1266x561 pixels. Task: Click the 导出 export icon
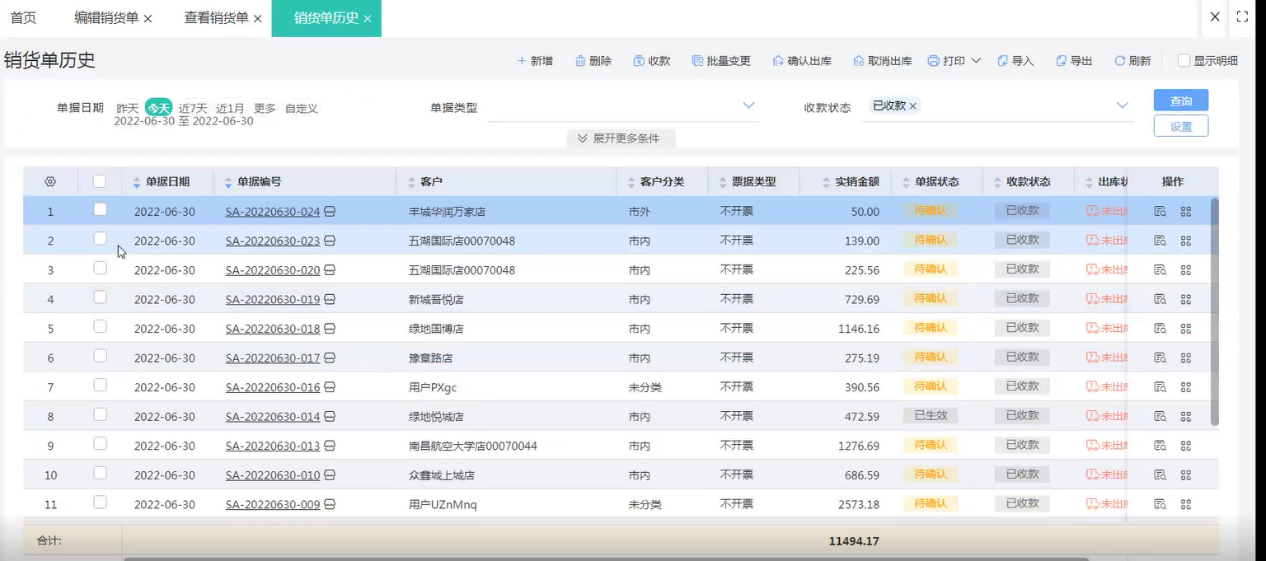click(x=1061, y=61)
